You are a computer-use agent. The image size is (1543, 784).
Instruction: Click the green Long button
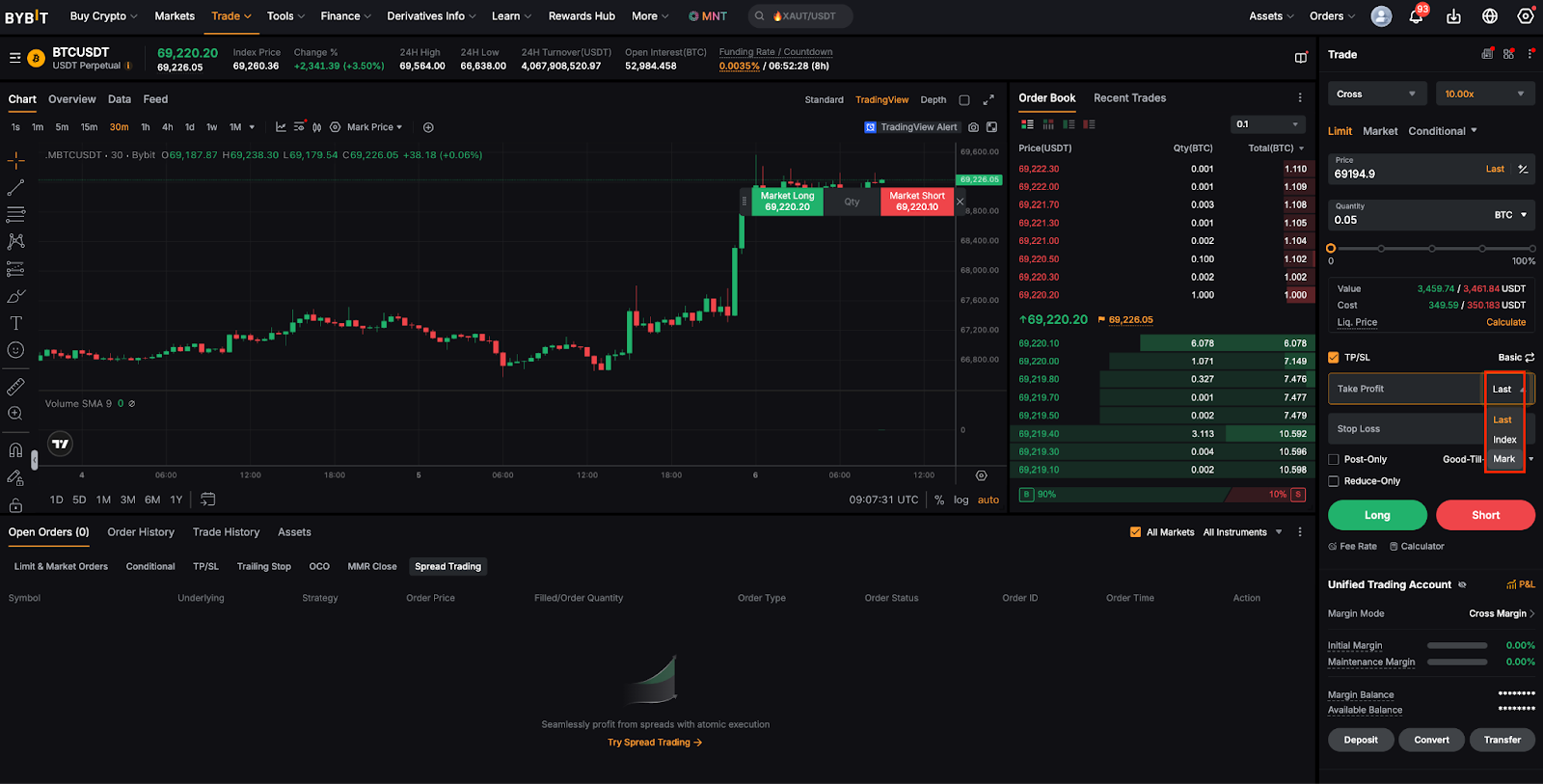coord(1377,515)
